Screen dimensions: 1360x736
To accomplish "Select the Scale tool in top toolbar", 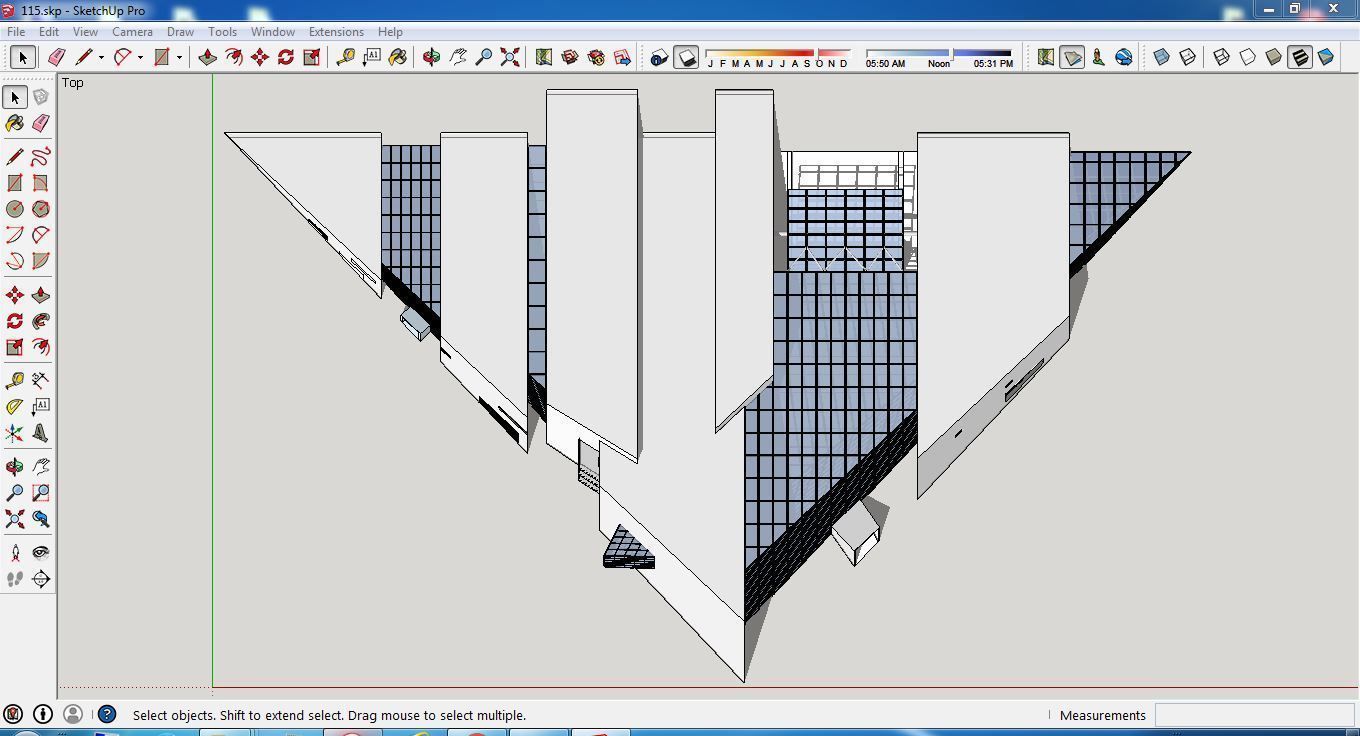I will coord(312,58).
